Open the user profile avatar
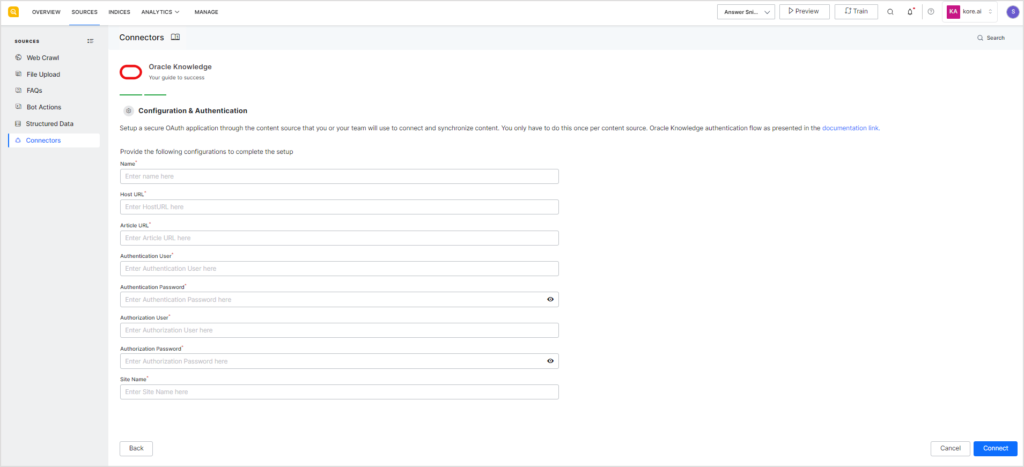 1012,12
